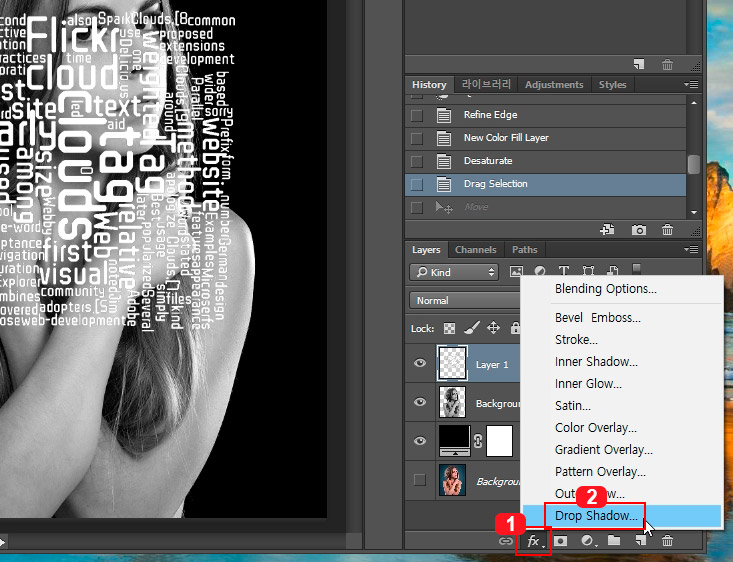This screenshot has height=562, width=733.
Task: Set history brush source for Desaturate
Action: [417, 161]
